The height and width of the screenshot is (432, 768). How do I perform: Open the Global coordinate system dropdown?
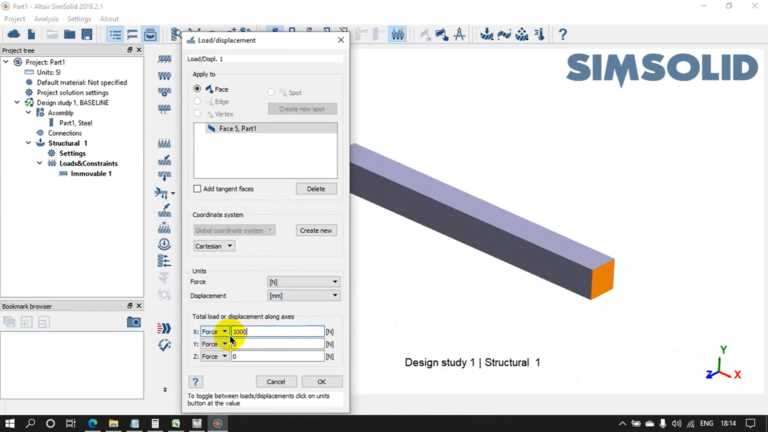[234, 230]
